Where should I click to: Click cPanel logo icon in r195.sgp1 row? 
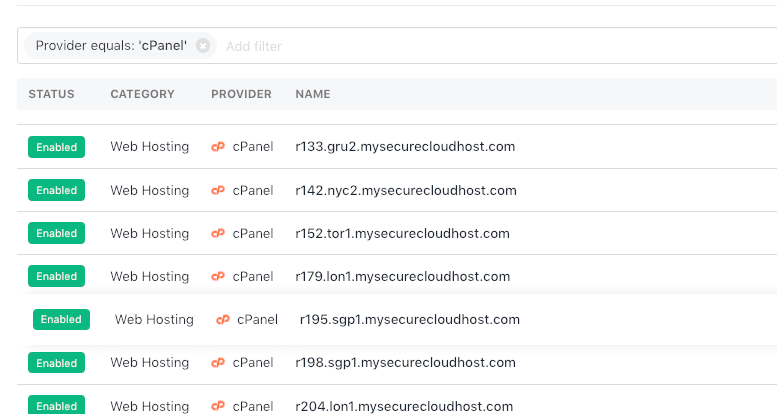[223, 320]
